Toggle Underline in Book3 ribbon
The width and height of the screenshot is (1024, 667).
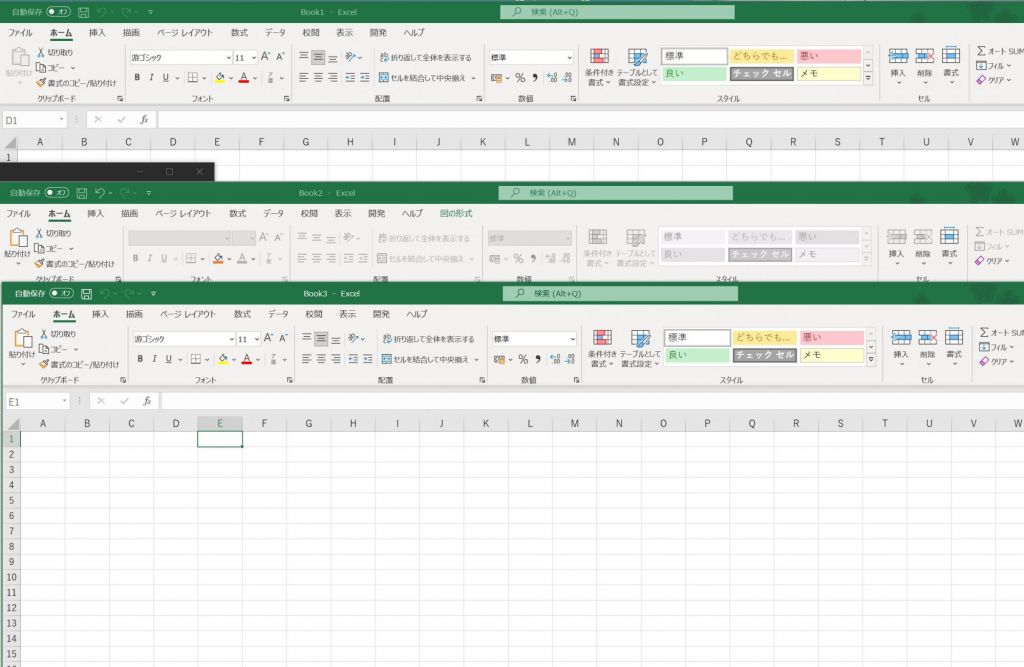(168, 359)
